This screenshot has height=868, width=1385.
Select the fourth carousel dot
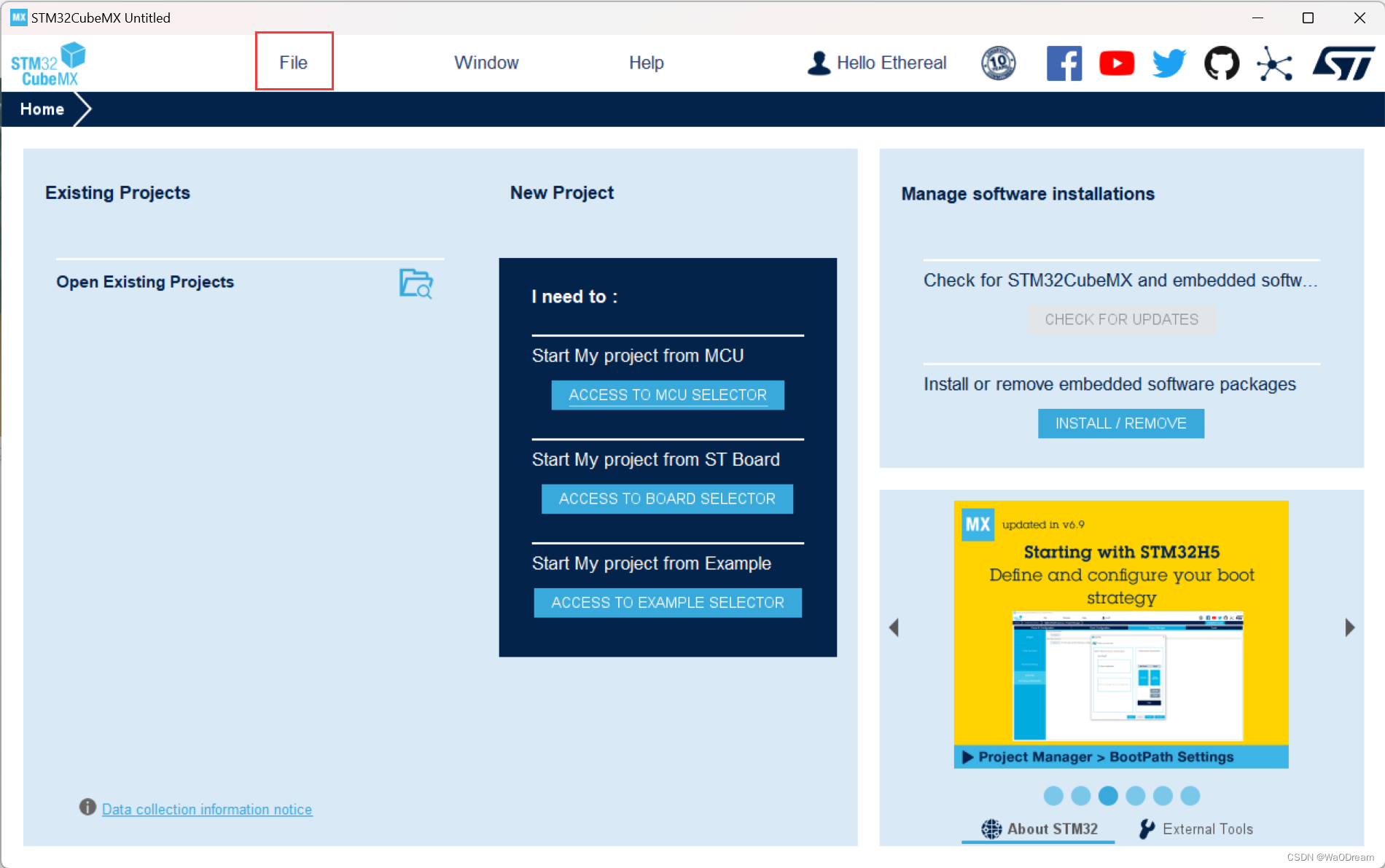(1136, 796)
